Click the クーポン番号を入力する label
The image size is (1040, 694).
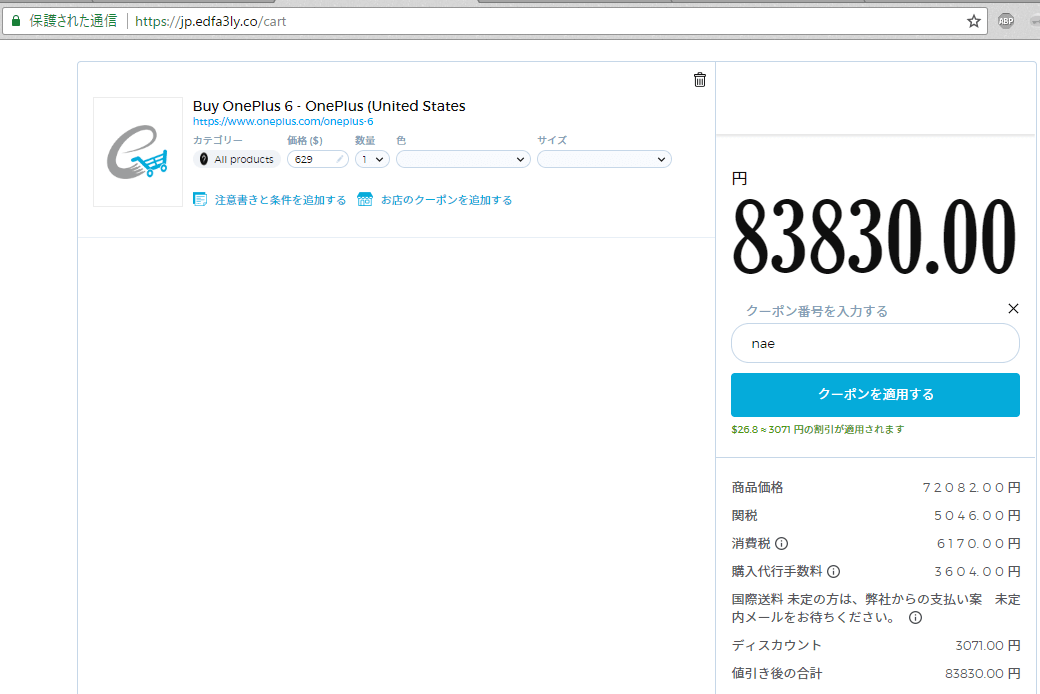[816, 311]
